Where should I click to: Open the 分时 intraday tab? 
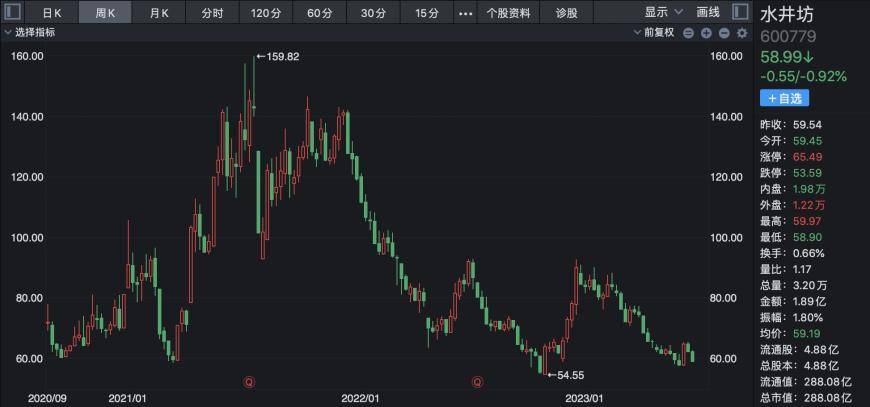click(x=213, y=13)
